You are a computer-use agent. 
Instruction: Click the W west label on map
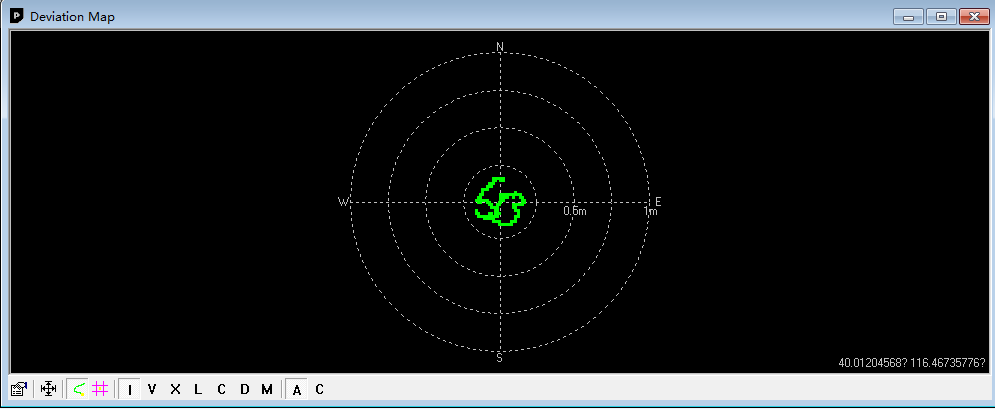click(343, 202)
